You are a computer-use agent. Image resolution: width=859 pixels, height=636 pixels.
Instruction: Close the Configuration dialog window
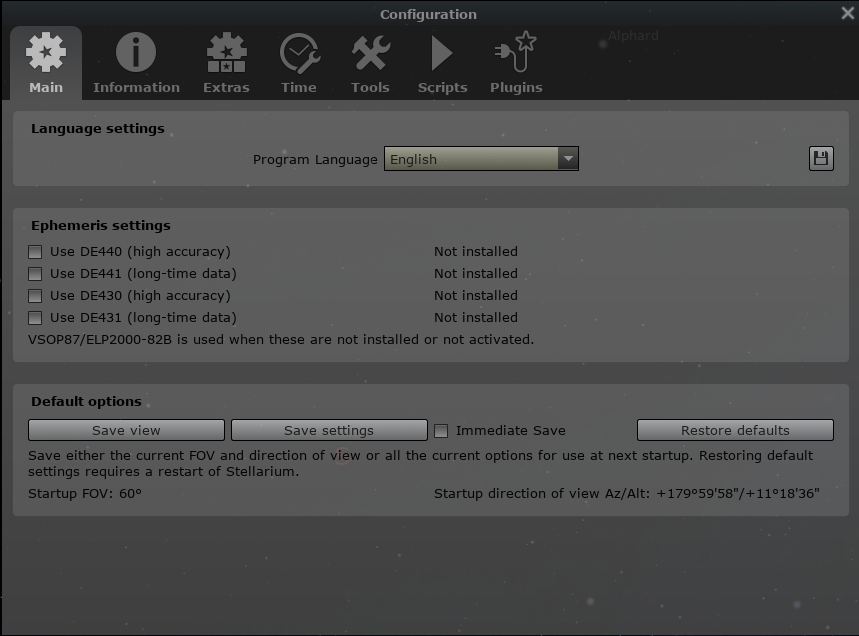click(x=847, y=13)
